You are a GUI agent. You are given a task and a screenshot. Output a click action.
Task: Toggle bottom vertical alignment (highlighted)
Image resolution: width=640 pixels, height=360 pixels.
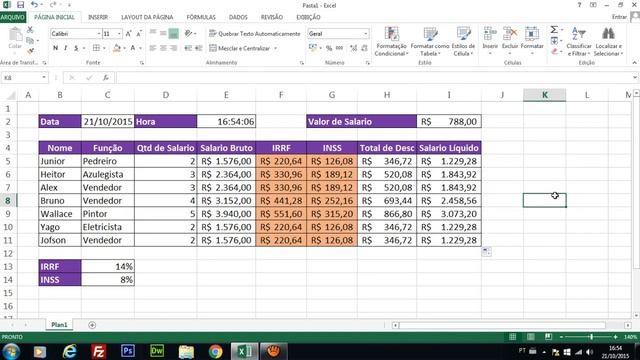[x=173, y=33]
